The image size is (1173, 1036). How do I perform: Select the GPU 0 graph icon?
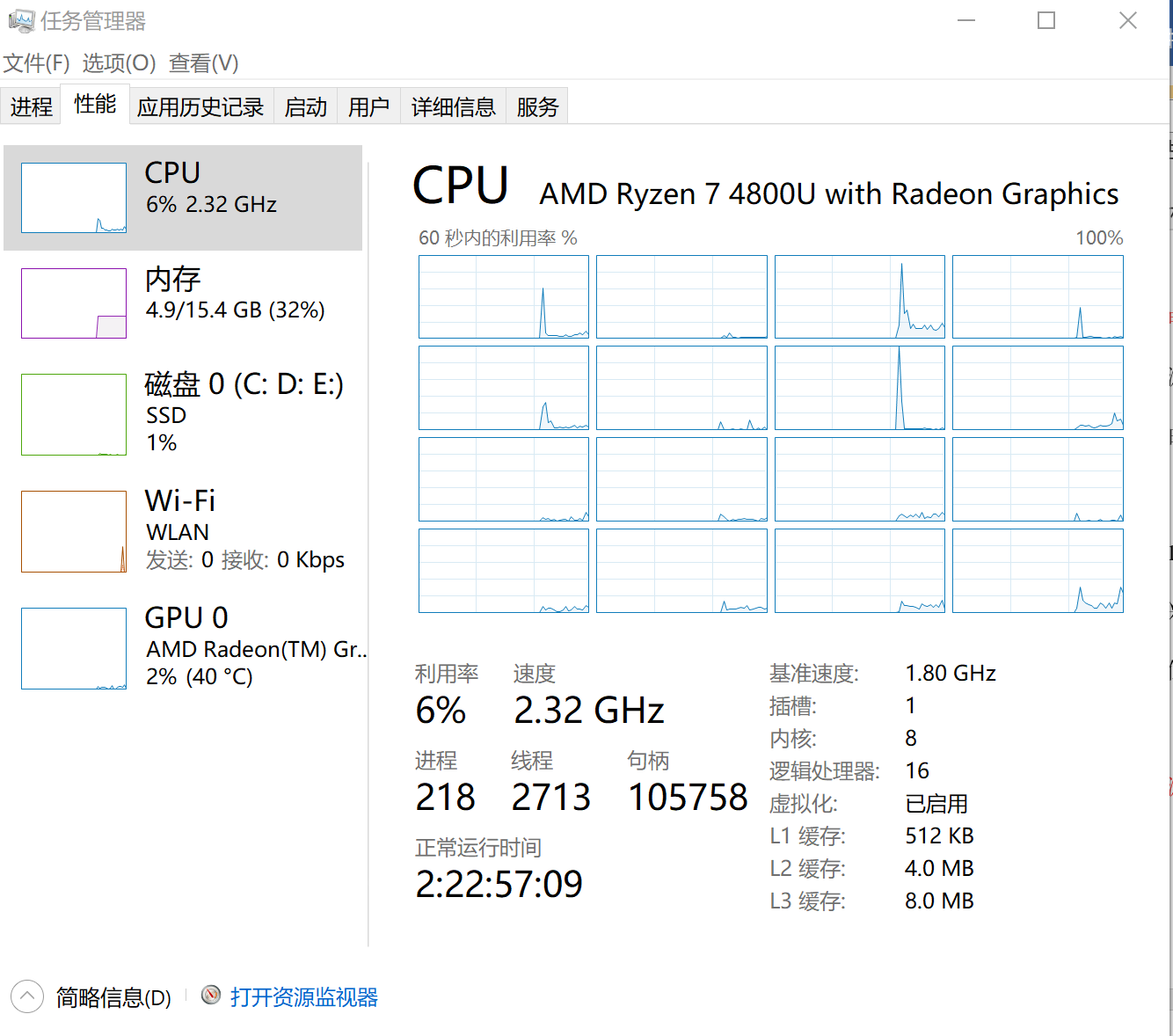[74, 648]
